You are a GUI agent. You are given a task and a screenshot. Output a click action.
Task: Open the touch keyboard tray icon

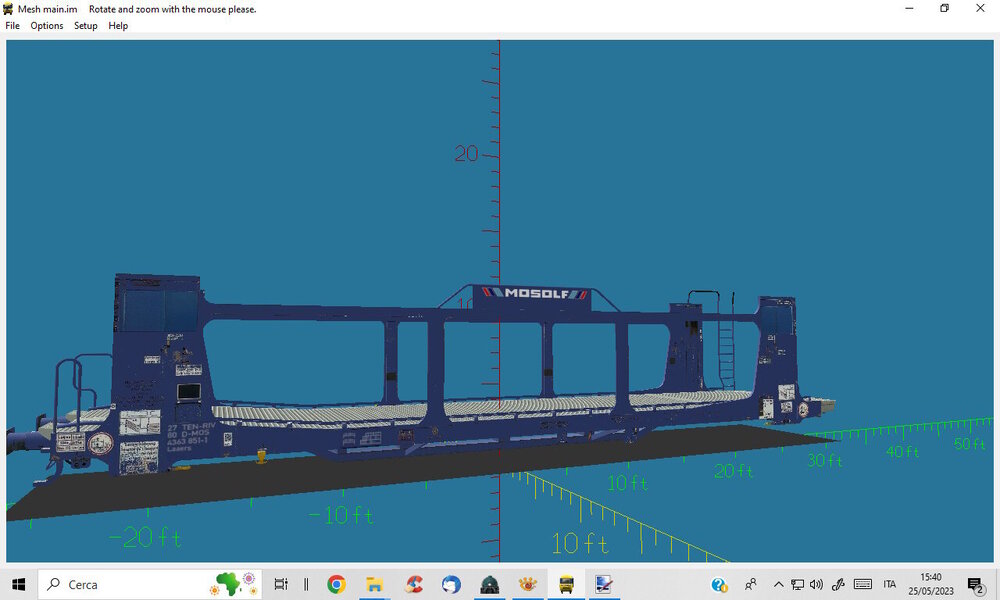pos(863,584)
